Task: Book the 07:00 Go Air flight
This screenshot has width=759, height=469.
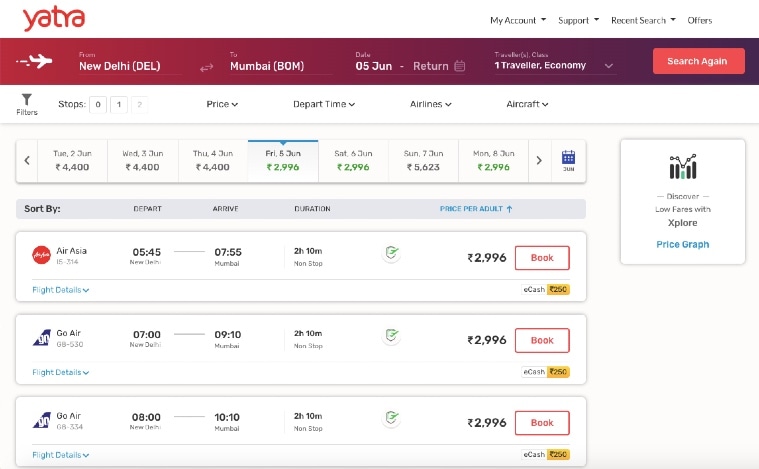Action: [x=542, y=340]
